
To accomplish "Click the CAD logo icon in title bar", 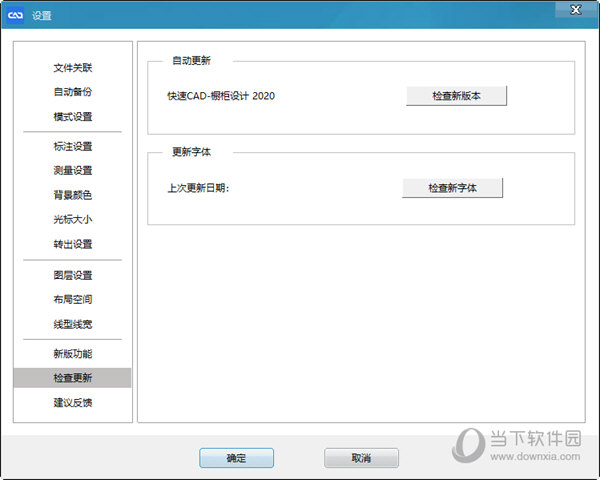I will pyautogui.click(x=15, y=15).
